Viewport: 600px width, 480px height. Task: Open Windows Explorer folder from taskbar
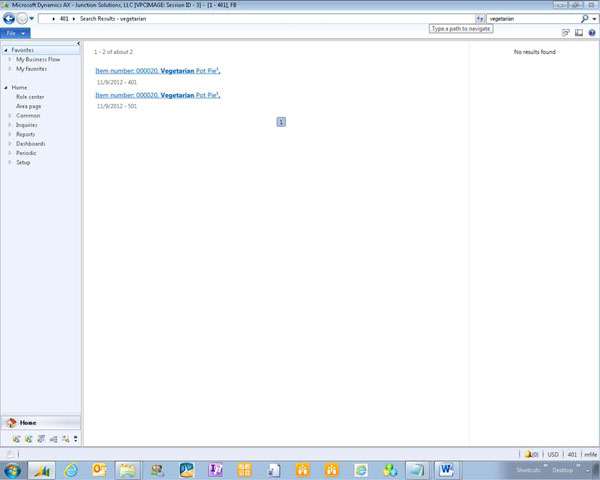pos(128,470)
